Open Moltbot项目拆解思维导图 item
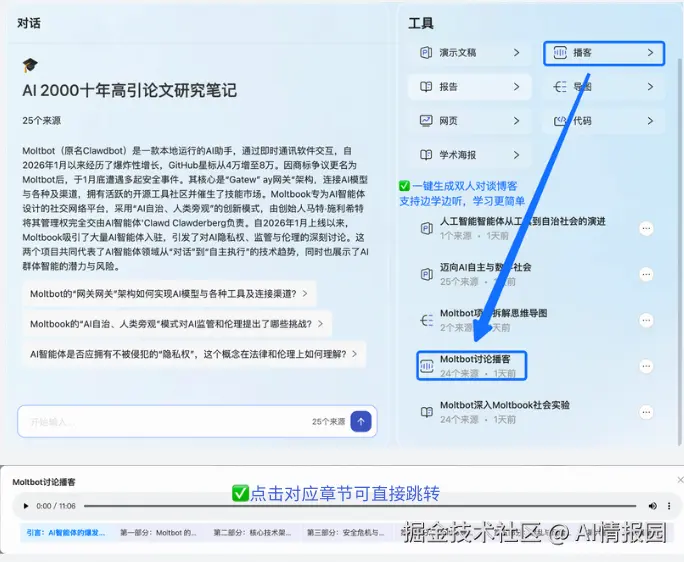The image size is (684, 562). tap(493, 320)
